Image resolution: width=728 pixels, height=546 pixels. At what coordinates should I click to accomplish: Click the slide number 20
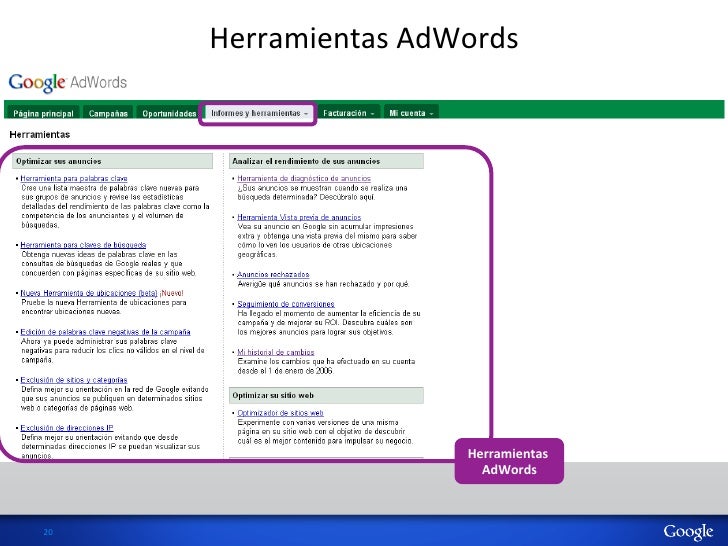(x=48, y=532)
